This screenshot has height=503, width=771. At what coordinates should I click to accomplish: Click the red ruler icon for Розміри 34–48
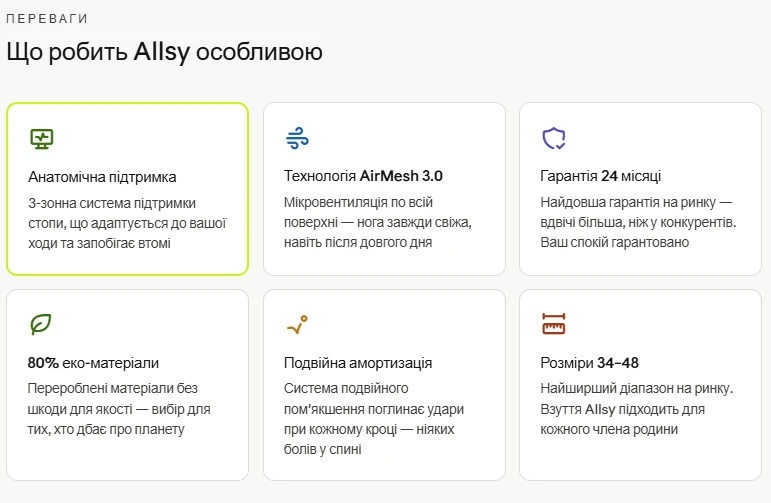[x=554, y=324]
